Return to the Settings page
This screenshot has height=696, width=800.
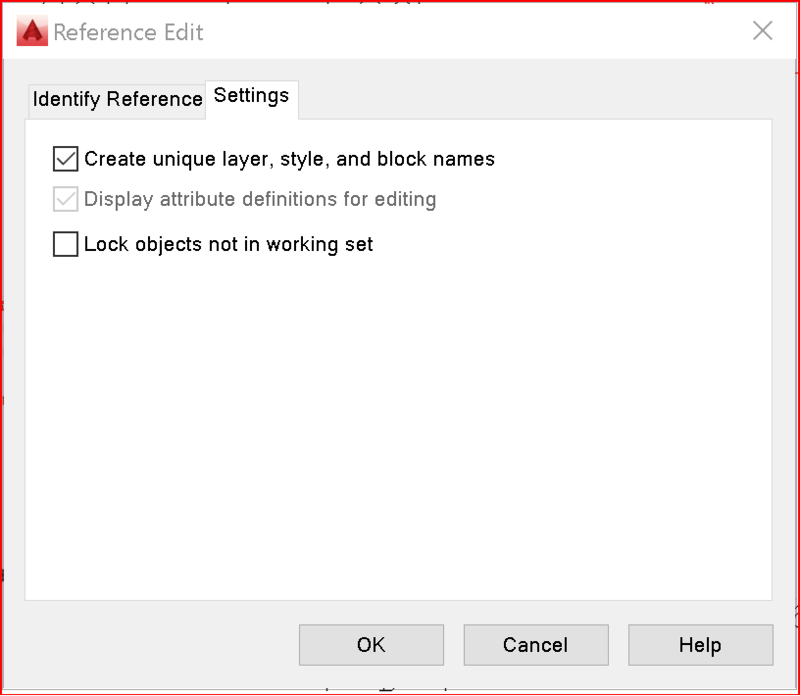pos(251,99)
